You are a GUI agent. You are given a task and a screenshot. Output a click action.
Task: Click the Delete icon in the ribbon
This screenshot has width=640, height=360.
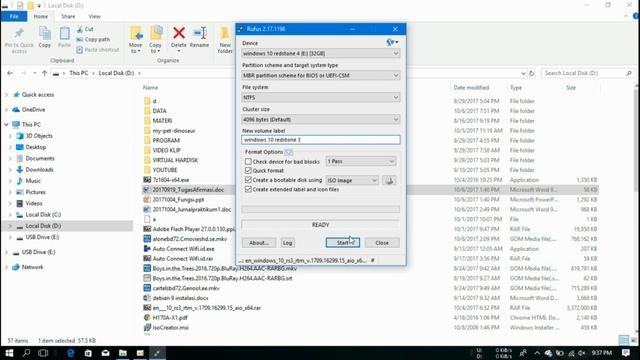click(179, 38)
